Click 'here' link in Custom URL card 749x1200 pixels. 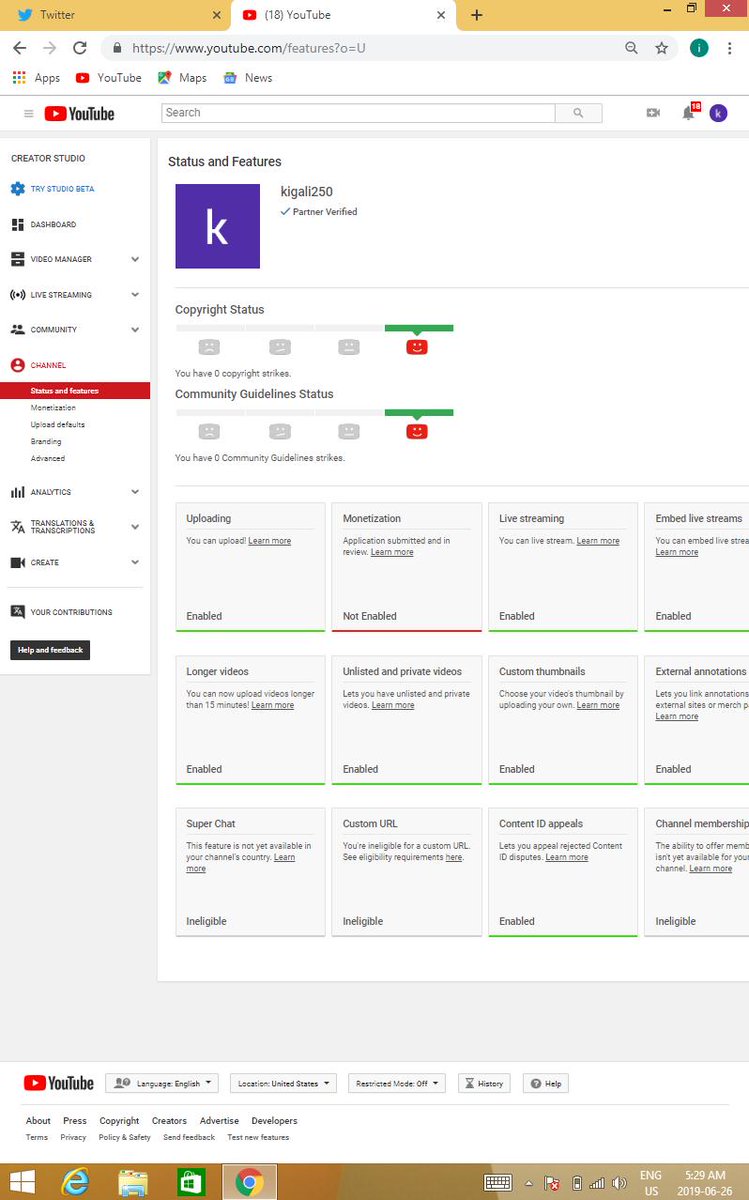454,857
